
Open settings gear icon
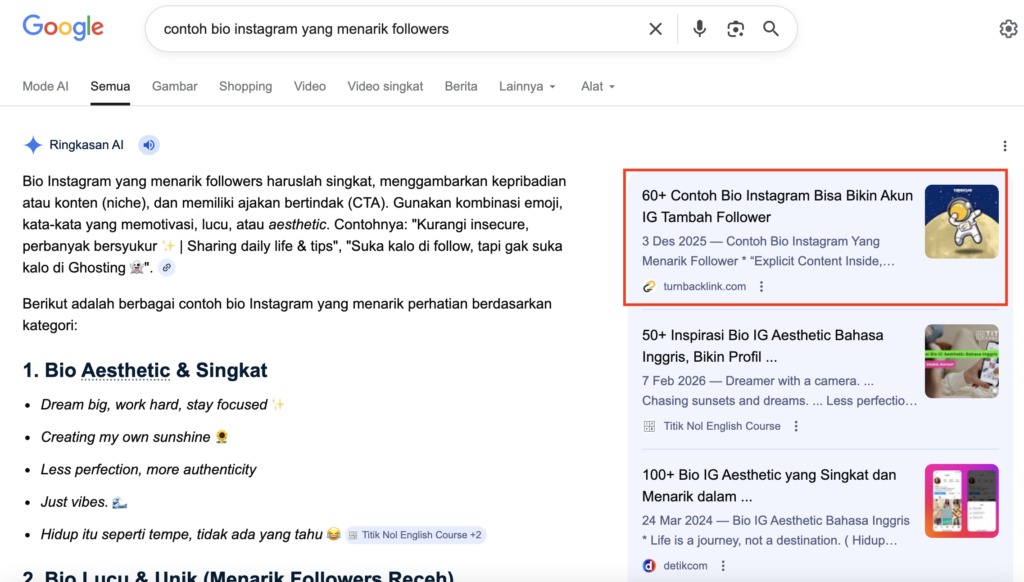(x=1008, y=29)
